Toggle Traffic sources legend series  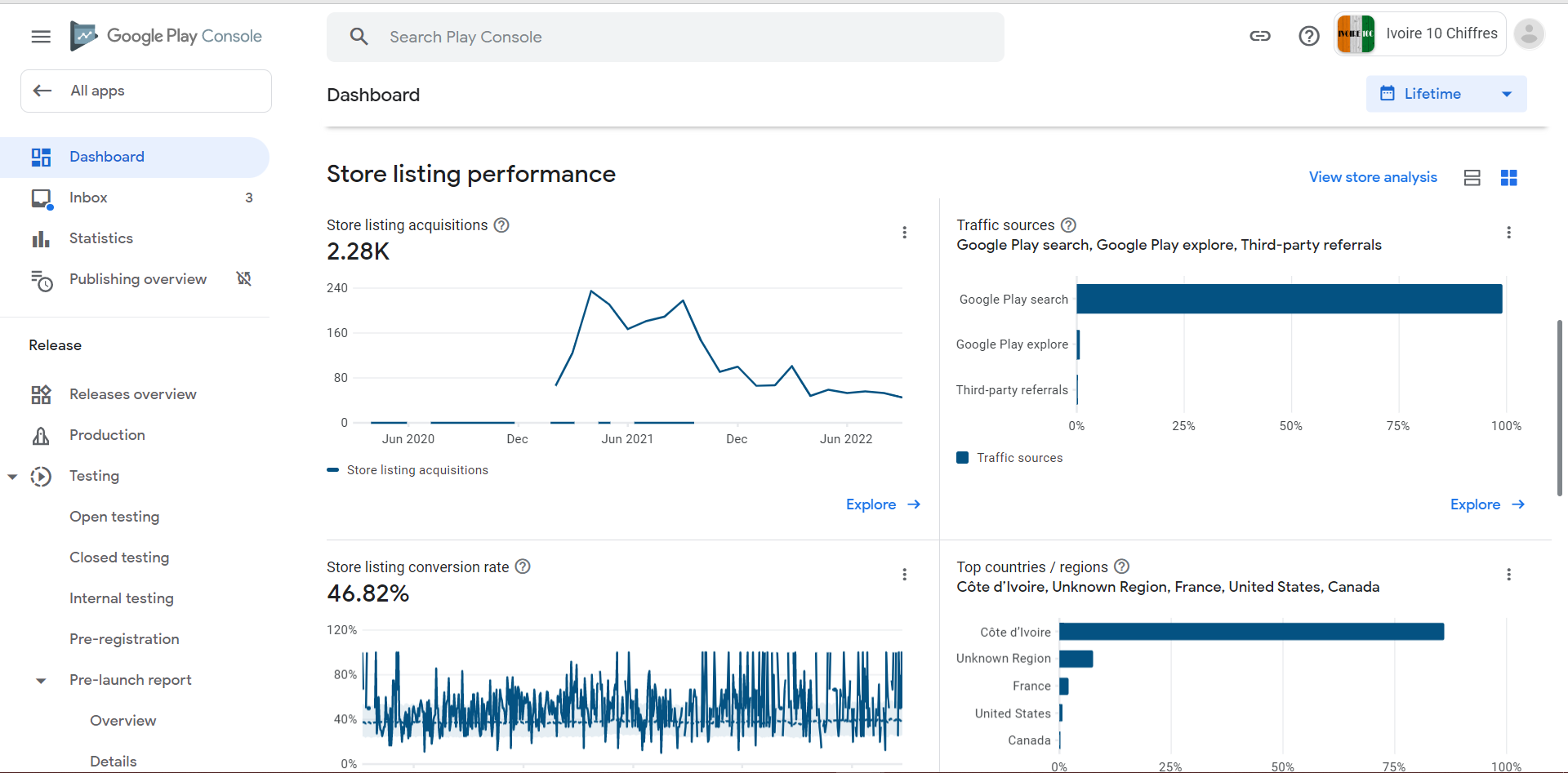pyautogui.click(x=1009, y=458)
